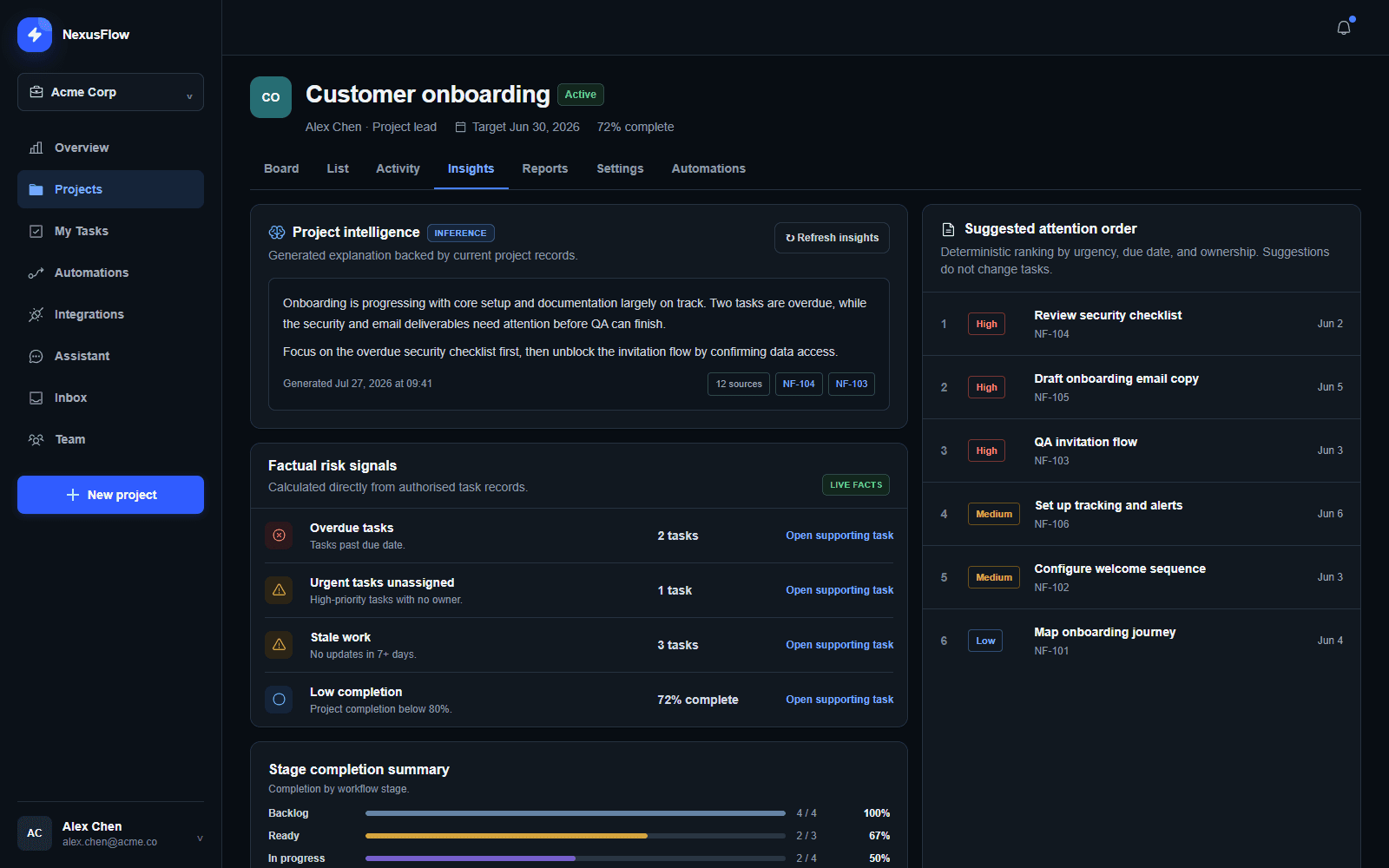Click the High priority badge for NF-104
This screenshot has width=1389, height=868.
pos(986,324)
